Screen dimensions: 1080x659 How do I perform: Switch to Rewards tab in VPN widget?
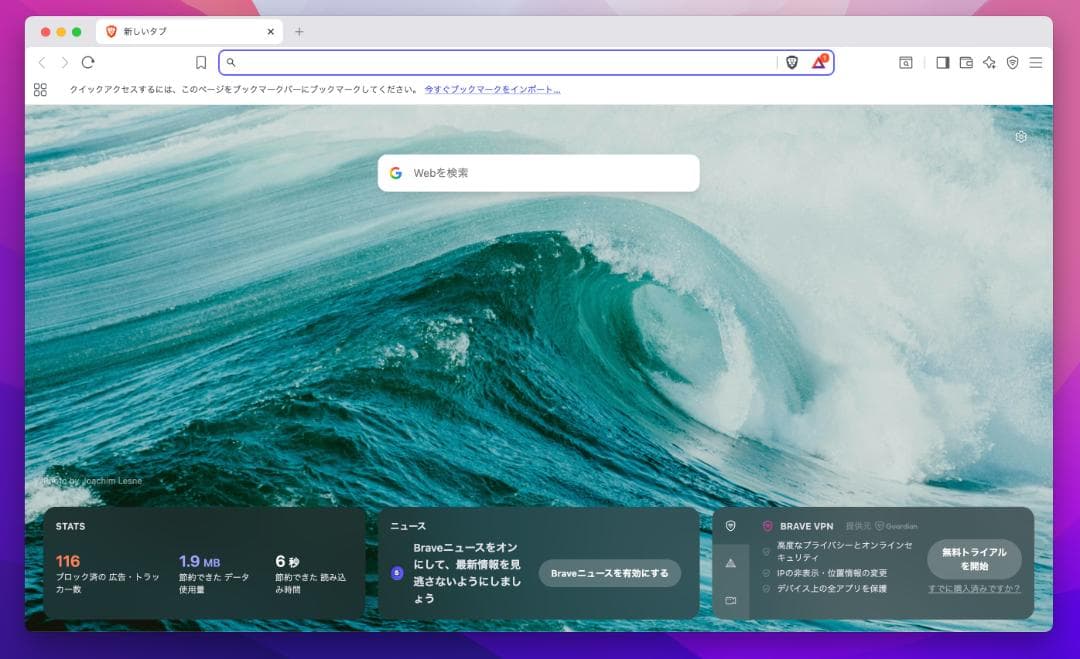(730, 563)
